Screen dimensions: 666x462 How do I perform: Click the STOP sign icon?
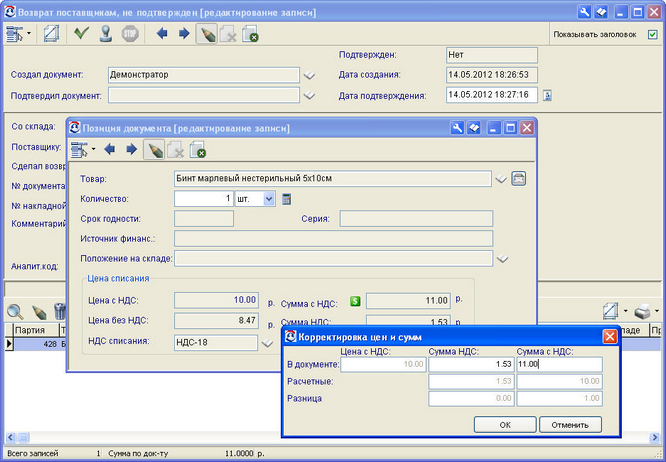tap(130, 33)
